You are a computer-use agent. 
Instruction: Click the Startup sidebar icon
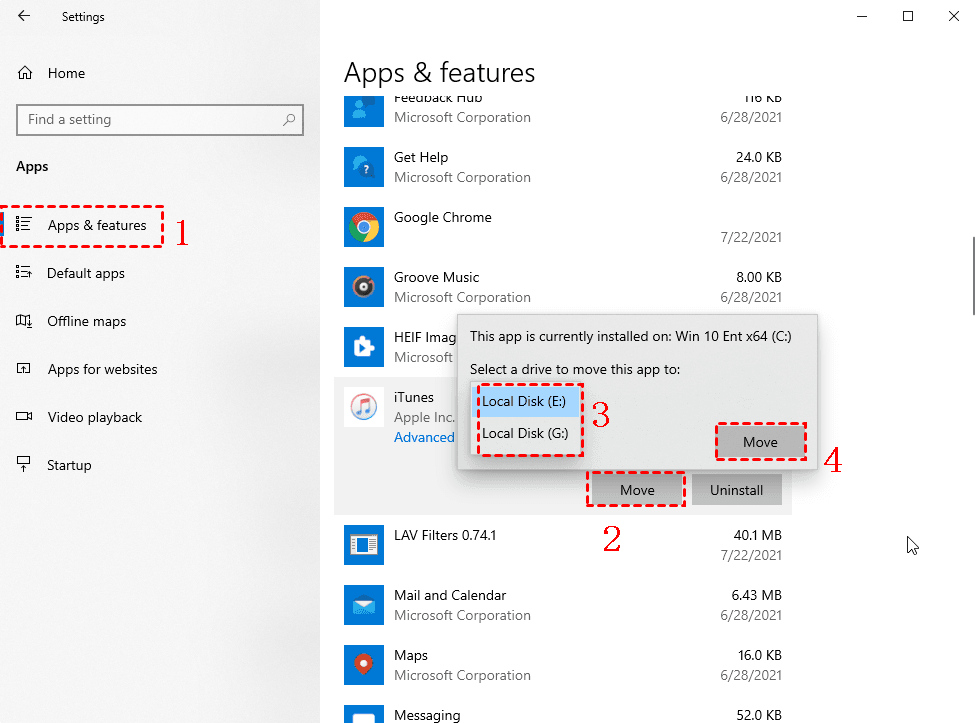pyautogui.click(x=24, y=464)
